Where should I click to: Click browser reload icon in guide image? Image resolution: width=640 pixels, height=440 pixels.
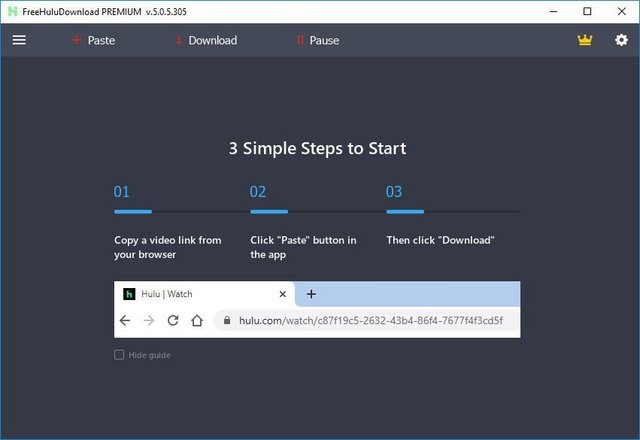173,320
